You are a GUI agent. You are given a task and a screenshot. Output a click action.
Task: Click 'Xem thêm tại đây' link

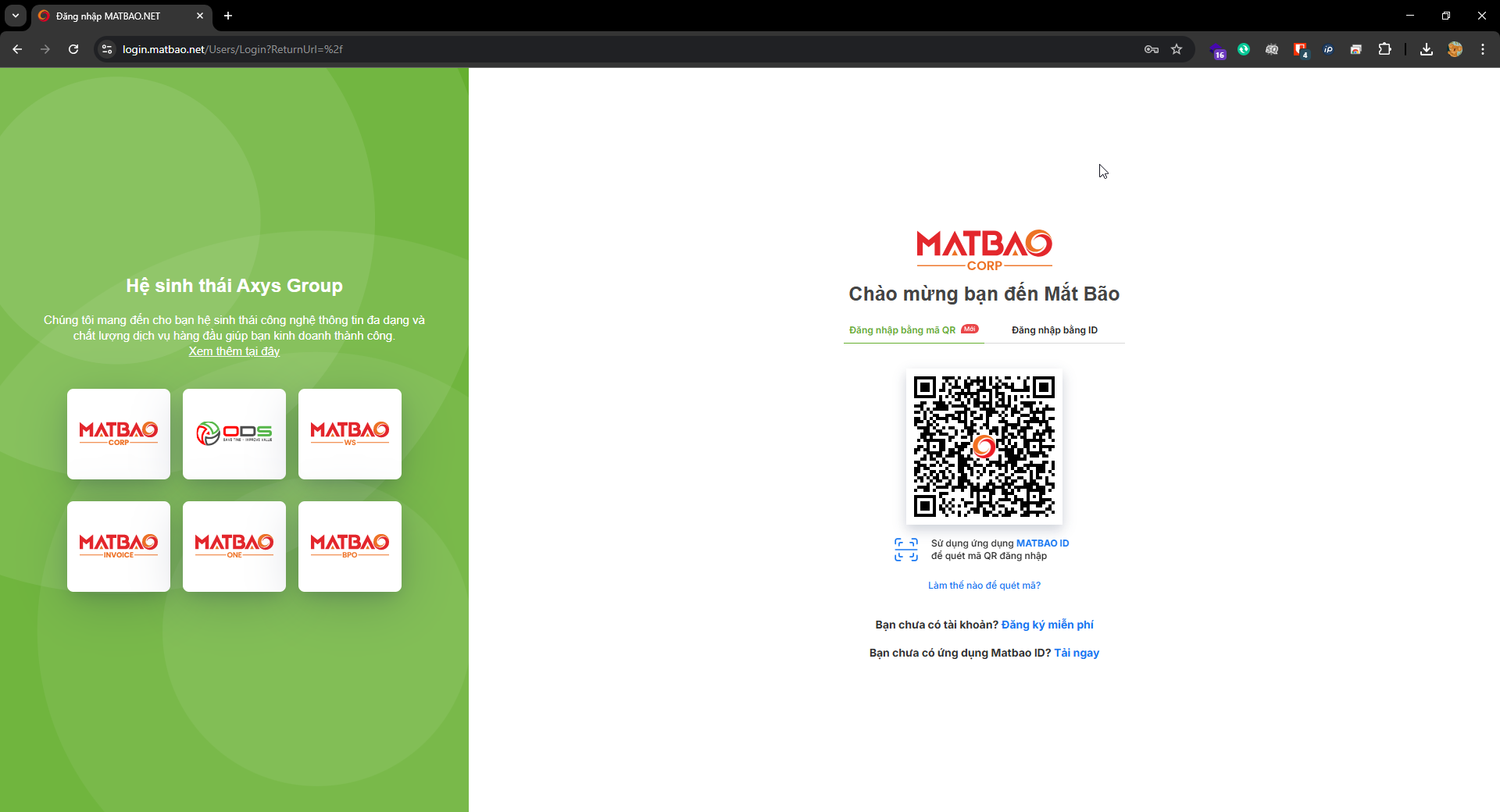click(234, 351)
